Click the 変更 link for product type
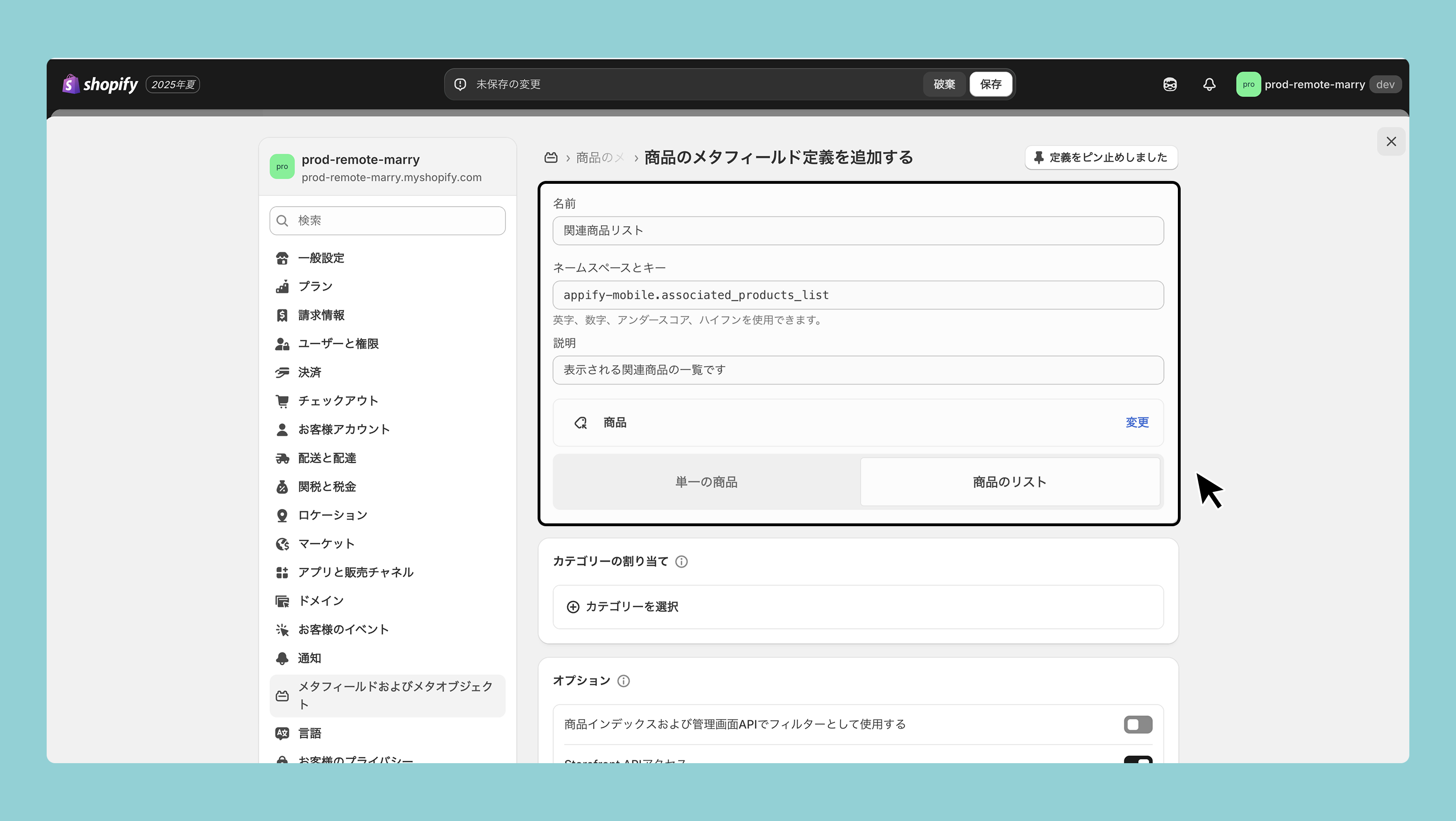 (1137, 422)
